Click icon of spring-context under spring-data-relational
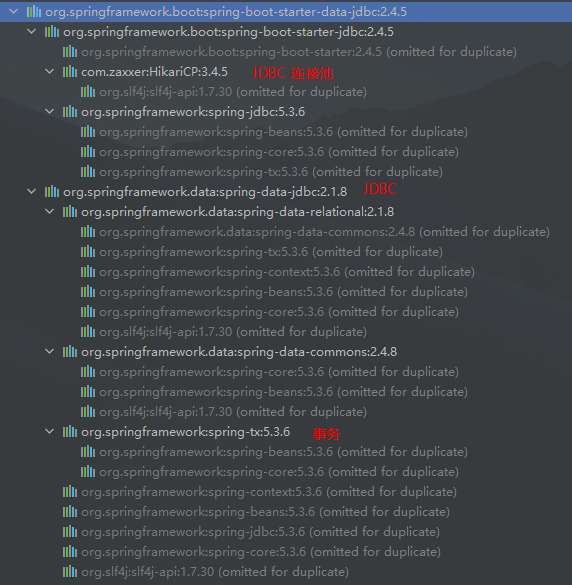This screenshot has height=585, width=572. (88, 272)
